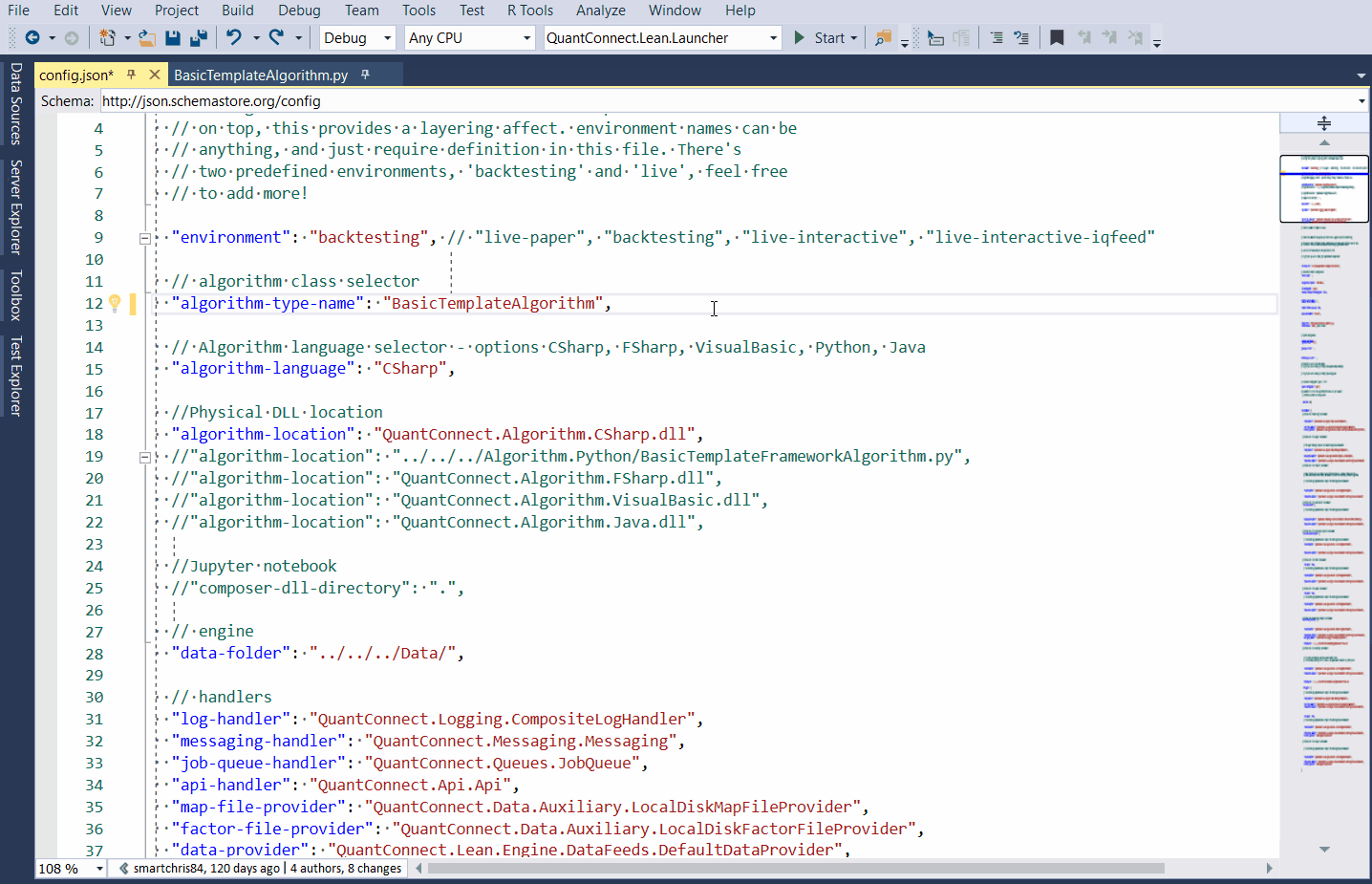Screen dimensions: 1372x884
Task: Click the Next Bookmark icon
Action: [1109, 38]
